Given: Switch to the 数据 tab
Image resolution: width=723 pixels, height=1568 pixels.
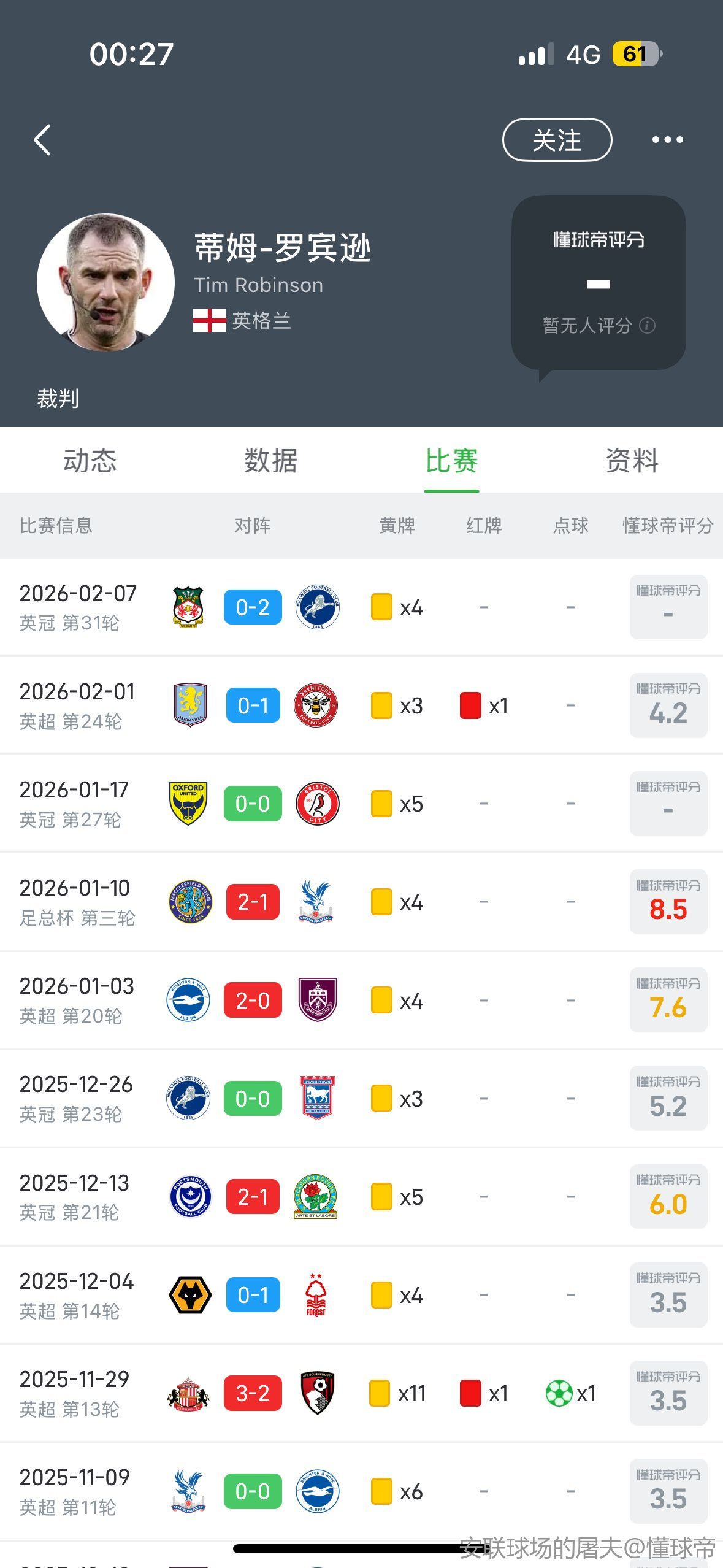Looking at the screenshot, I should [x=270, y=461].
